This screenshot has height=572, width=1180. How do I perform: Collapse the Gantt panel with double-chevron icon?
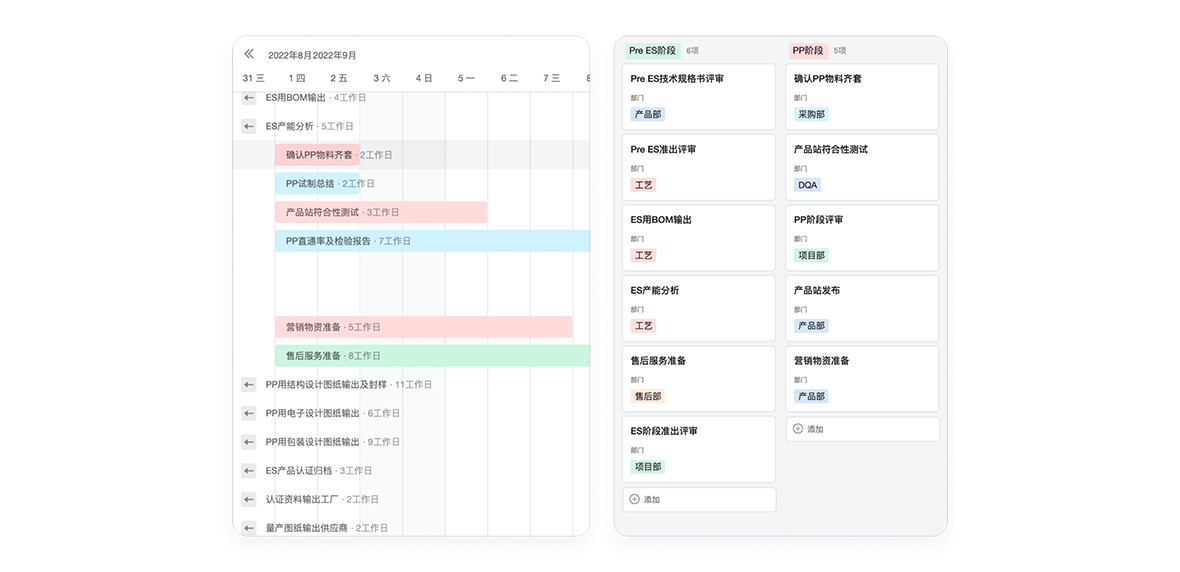coord(249,54)
